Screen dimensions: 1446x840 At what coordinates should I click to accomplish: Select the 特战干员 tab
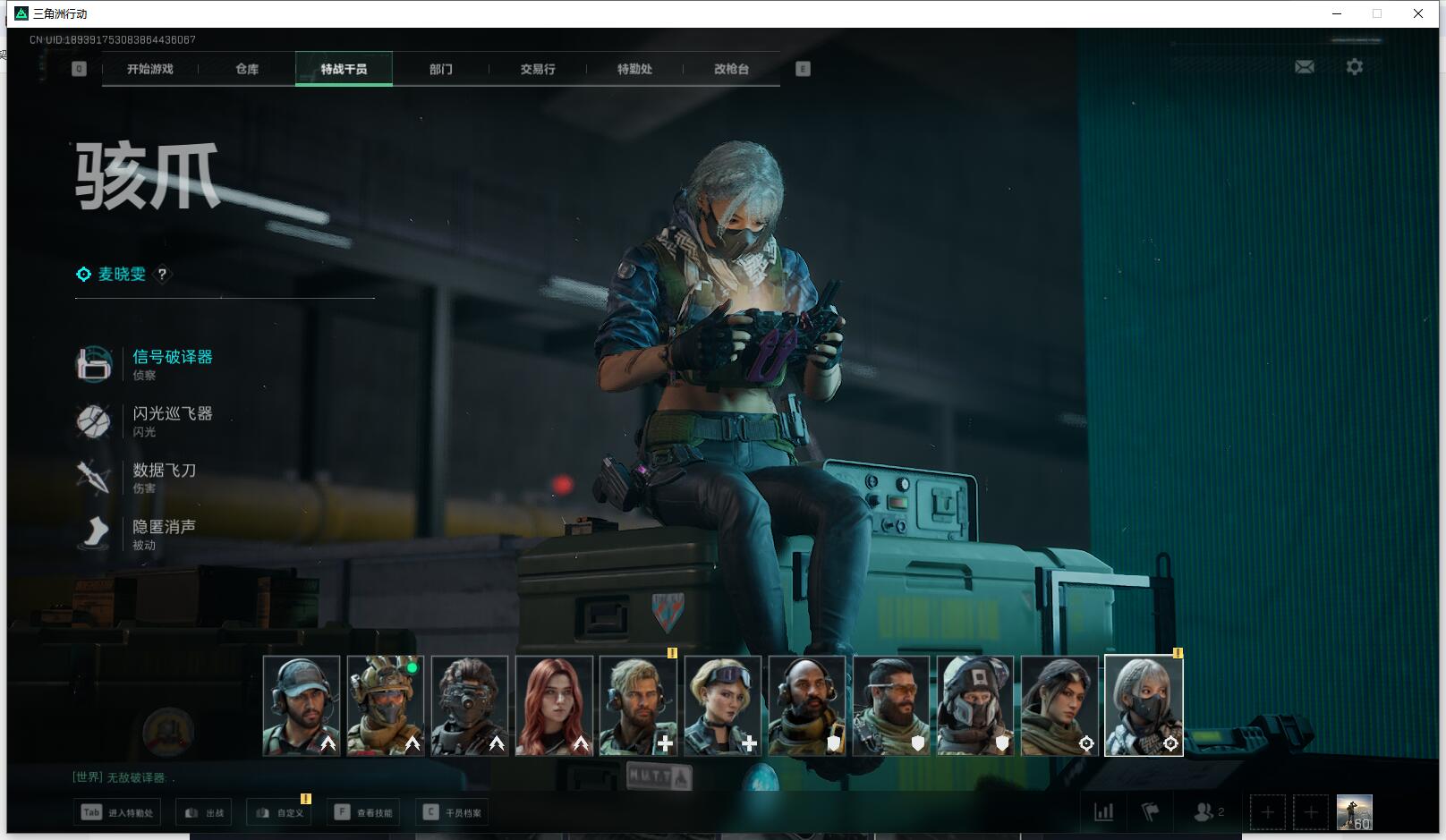[344, 69]
